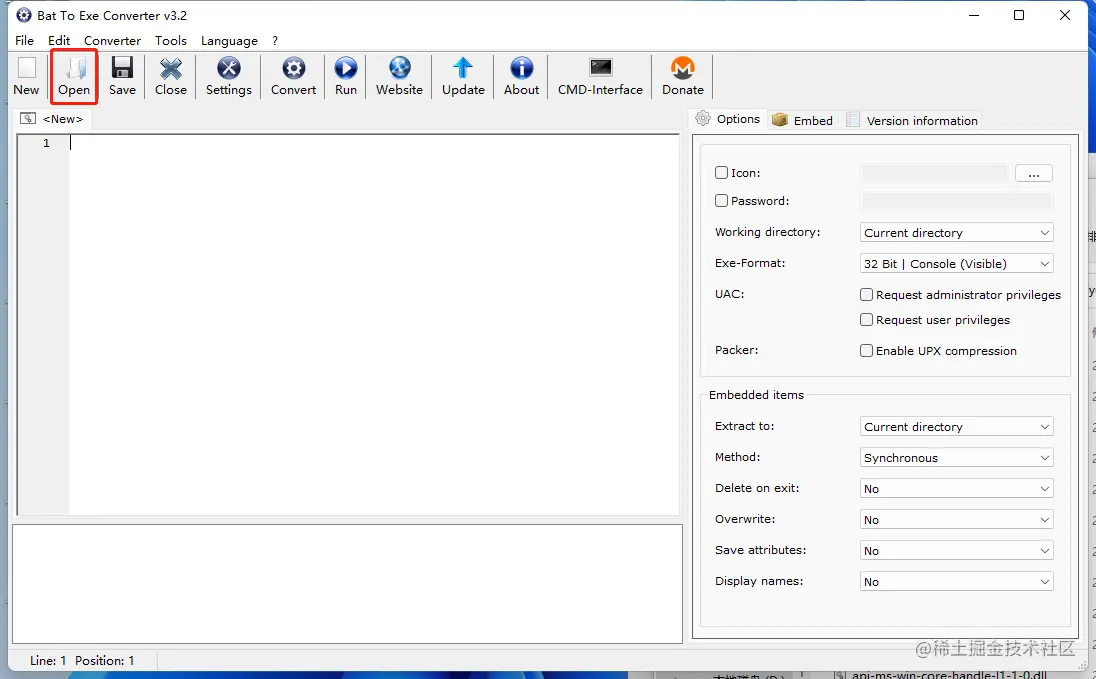The height and width of the screenshot is (679, 1096).
Task: Click the output log panel below editor
Action: [x=347, y=584]
